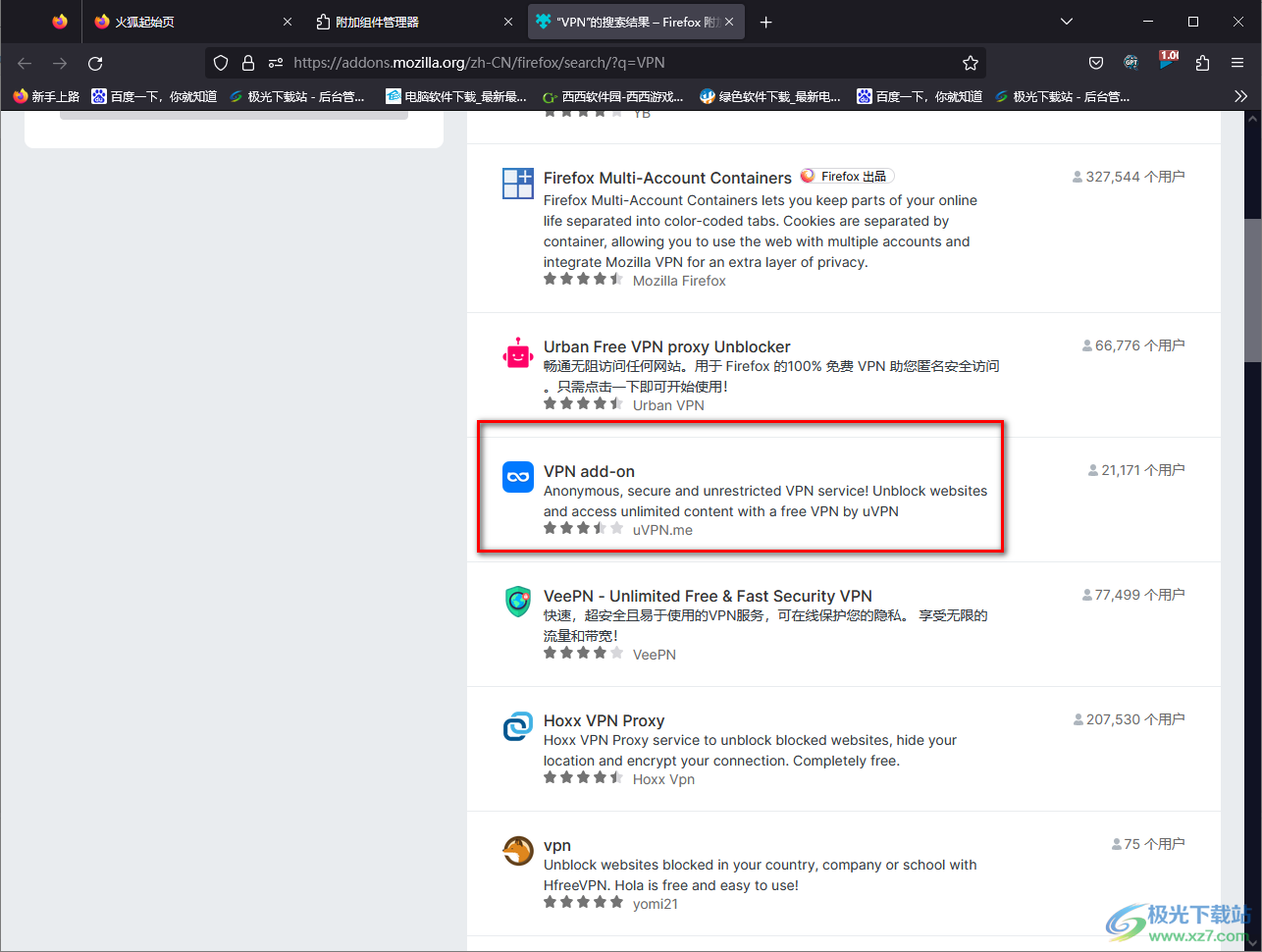Click the Firefox Multi-Account Containers icon
The width and height of the screenshot is (1262, 952).
click(517, 184)
